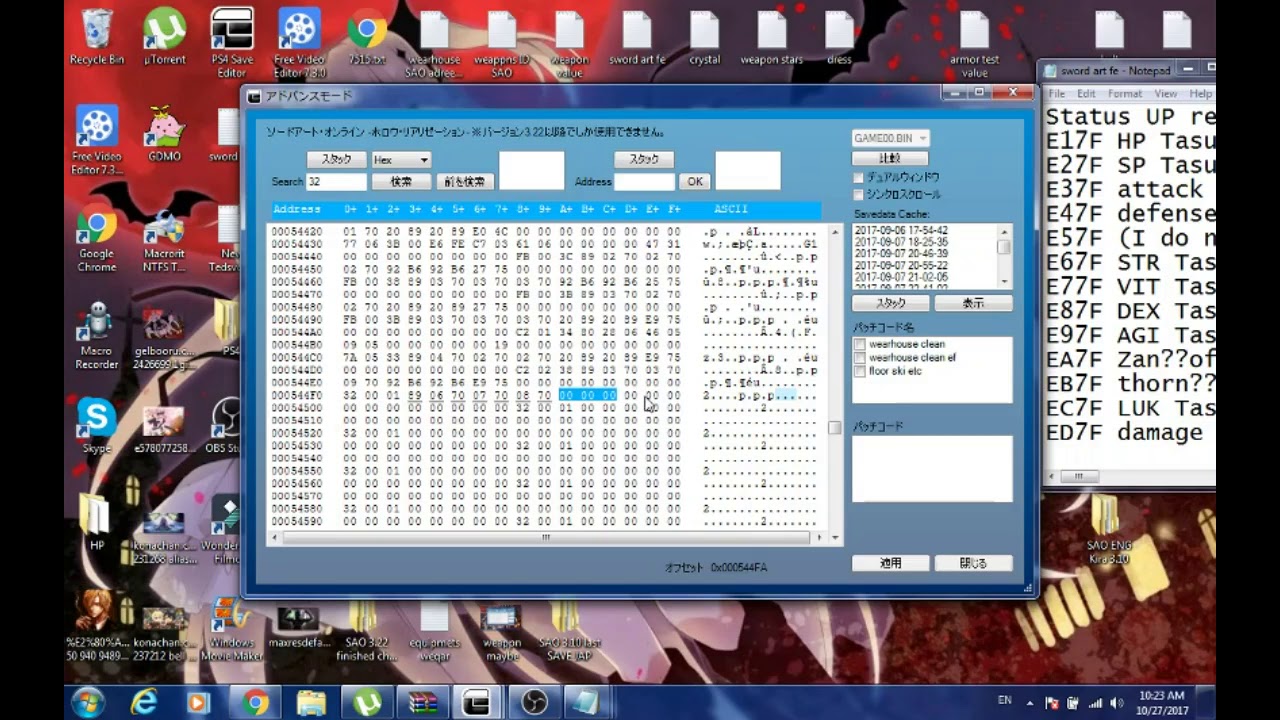
Task: Enable シンクロスクロール checkbox
Action: point(858,194)
